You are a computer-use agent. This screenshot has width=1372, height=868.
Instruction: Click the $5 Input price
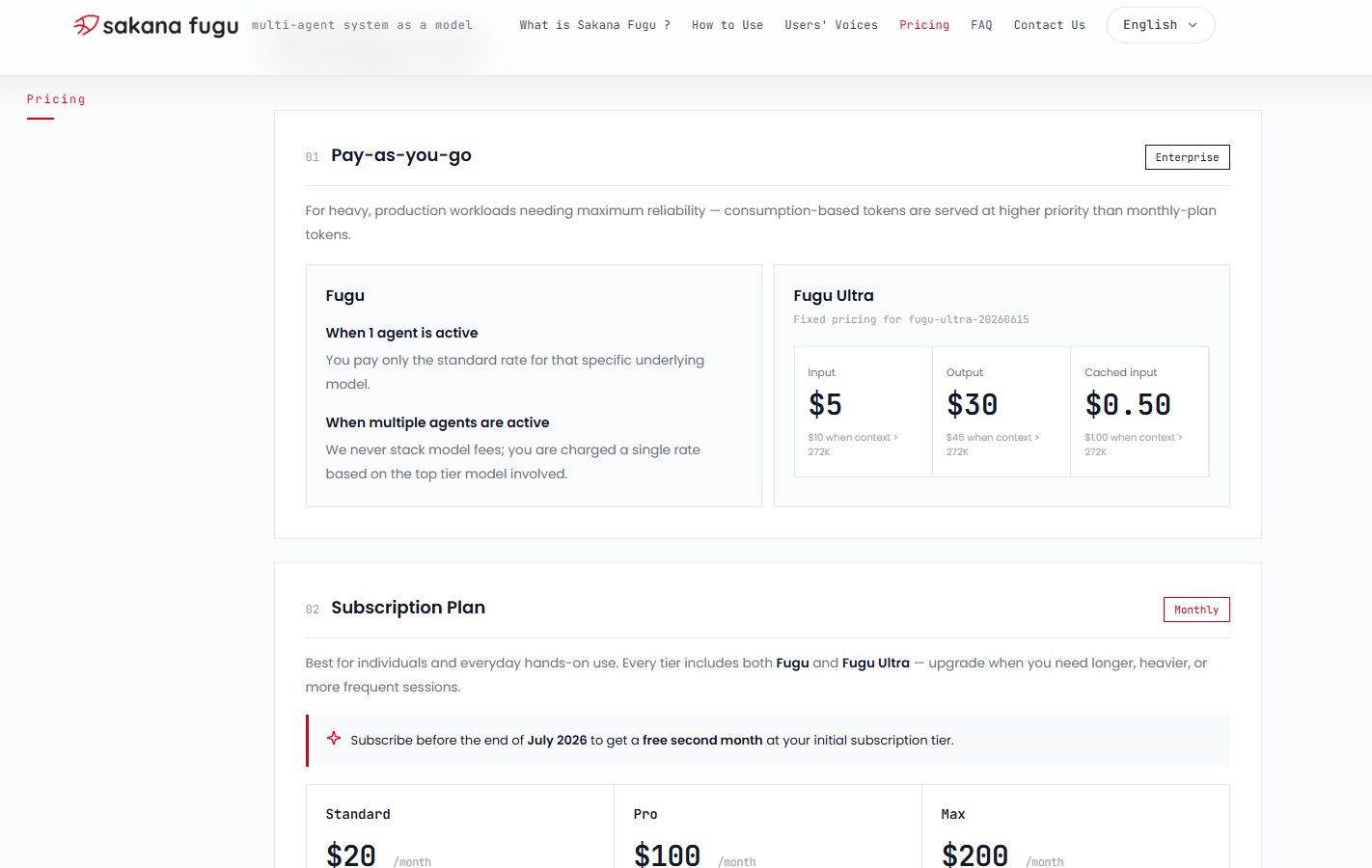coord(825,404)
